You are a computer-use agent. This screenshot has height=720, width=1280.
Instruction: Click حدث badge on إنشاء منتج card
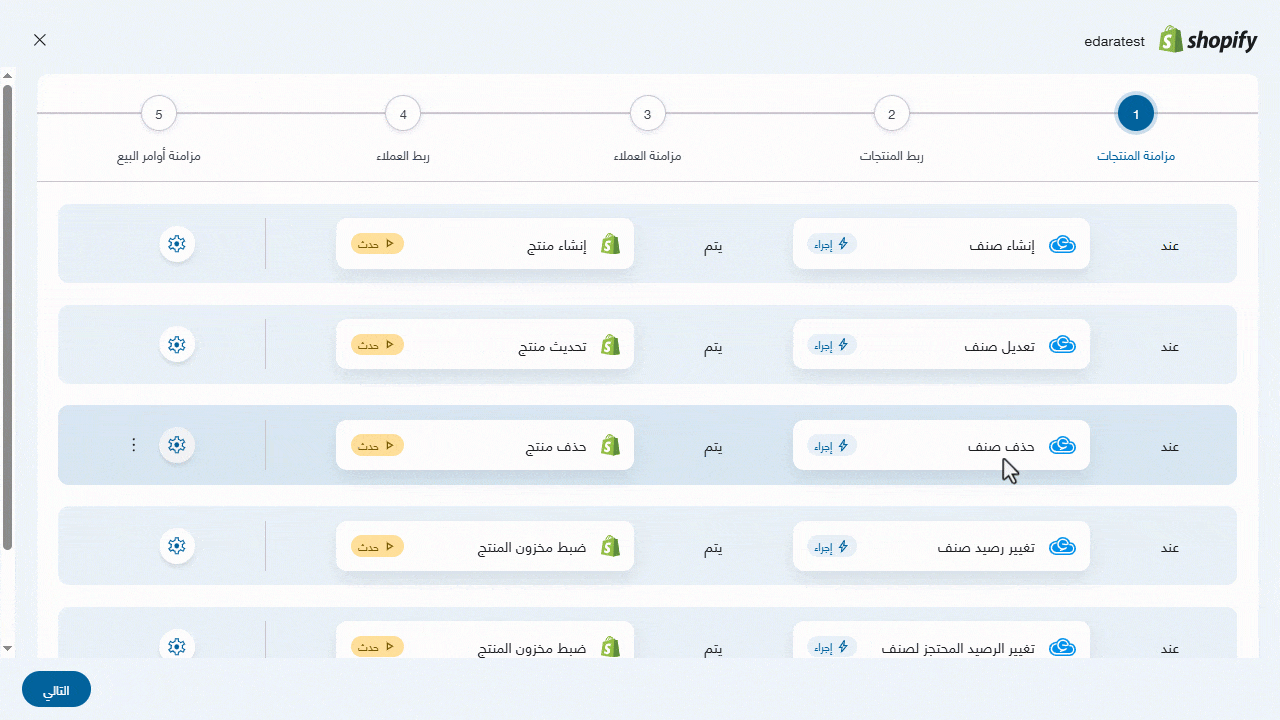(x=377, y=244)
